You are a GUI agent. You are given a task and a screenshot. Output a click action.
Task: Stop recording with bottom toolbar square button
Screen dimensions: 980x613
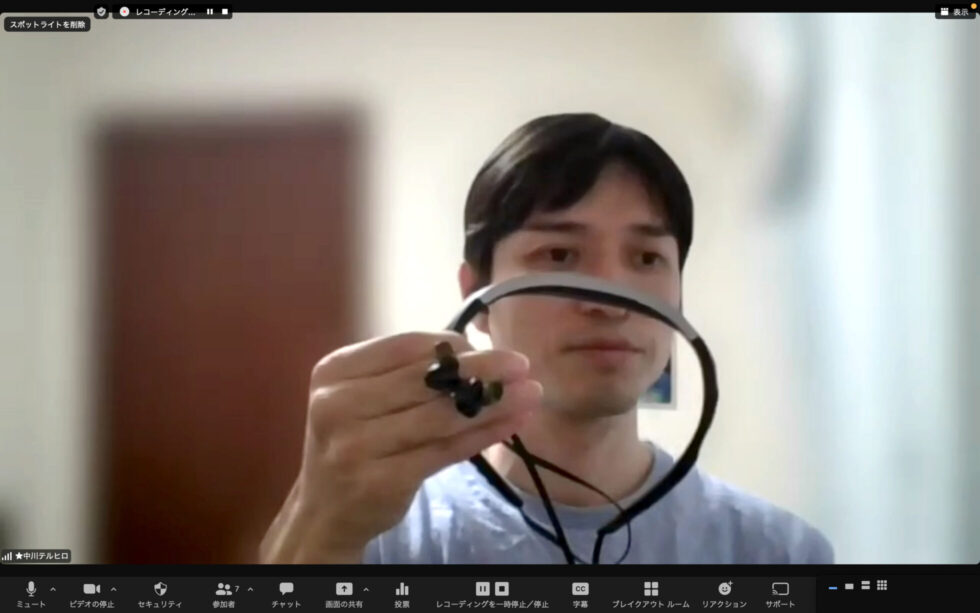click(502, 589)
